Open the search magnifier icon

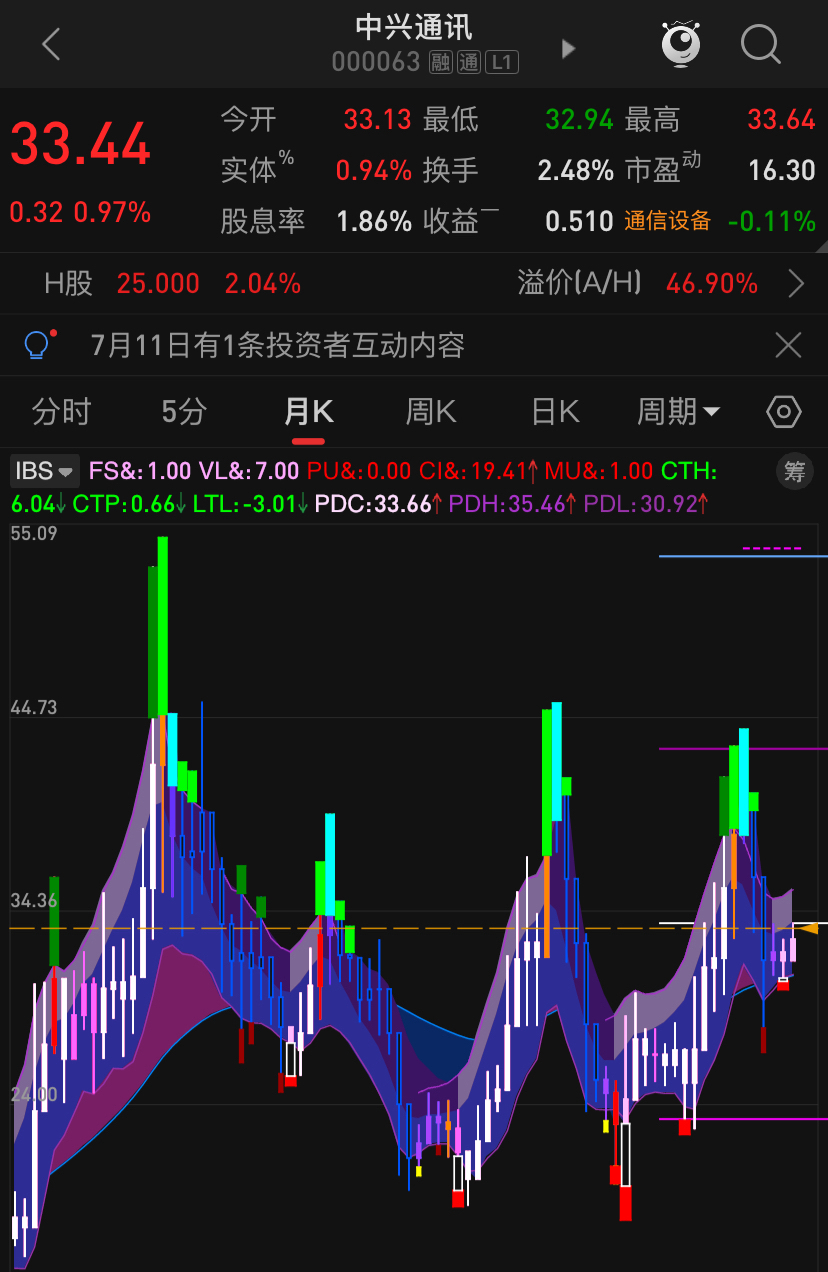click(x=761, y=45)
